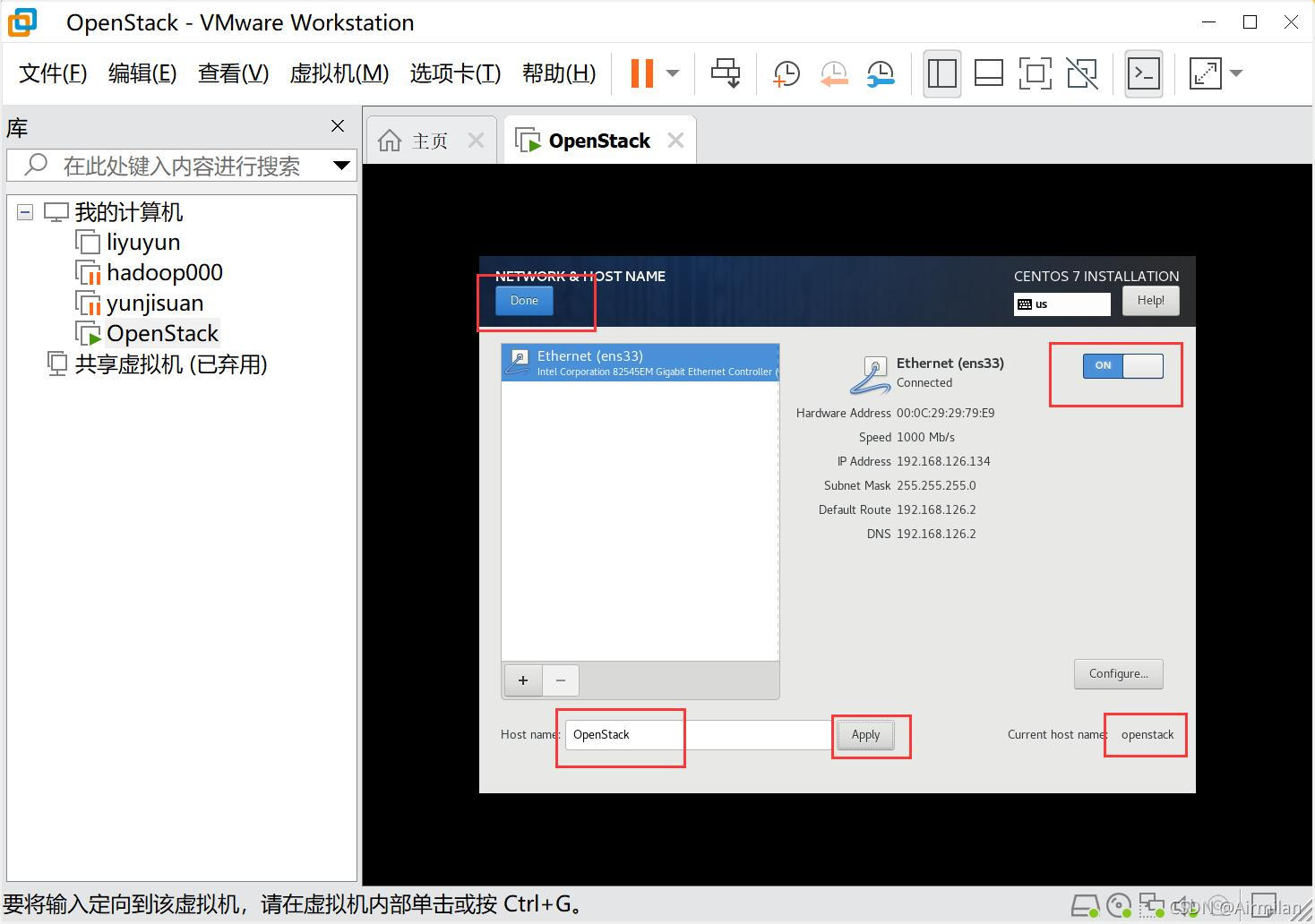Open the 查看(V) menu
1315x924 pixels.
click(x=233, y=73)
